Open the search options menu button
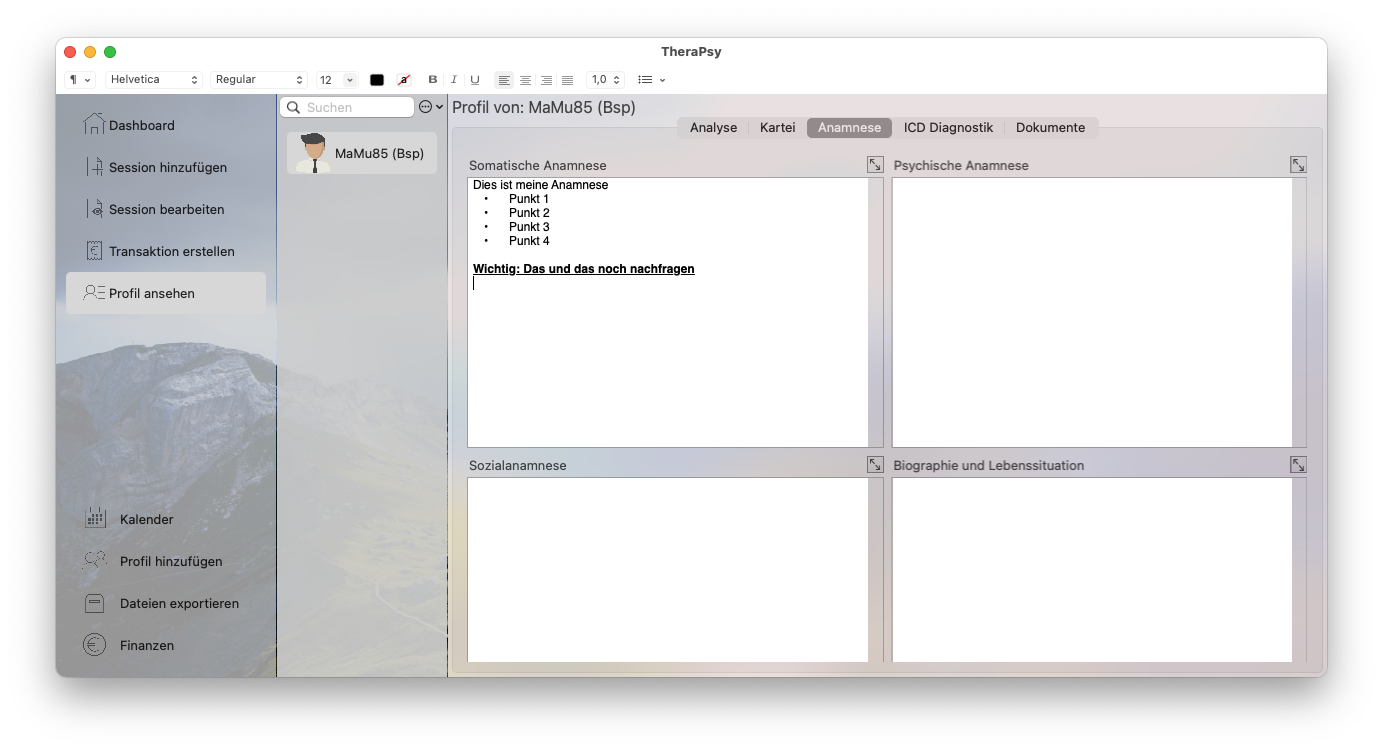Screen dimensions: 1383x751 click(x=431, y=107)
